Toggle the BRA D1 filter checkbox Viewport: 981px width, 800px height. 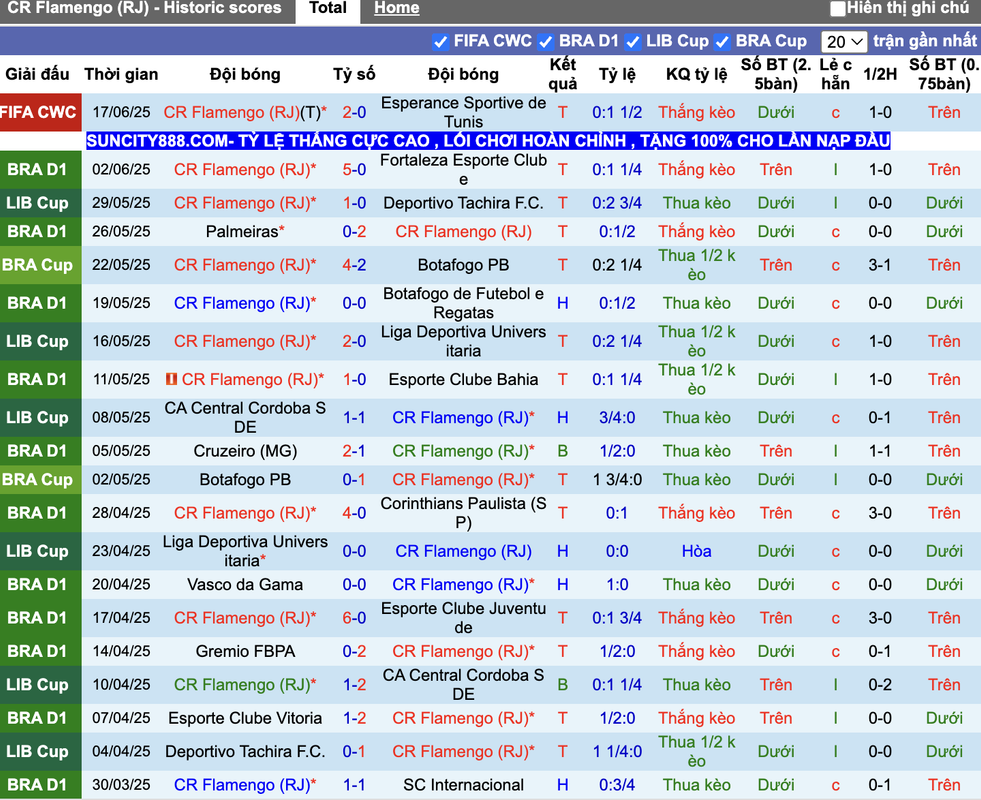[546, 42]
